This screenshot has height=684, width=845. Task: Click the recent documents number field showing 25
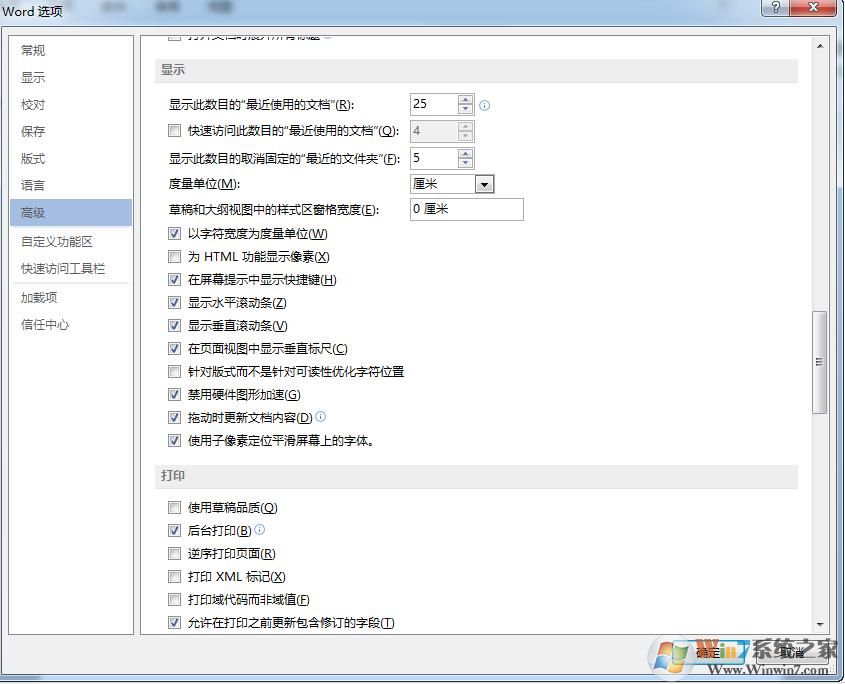click(434, 104)
